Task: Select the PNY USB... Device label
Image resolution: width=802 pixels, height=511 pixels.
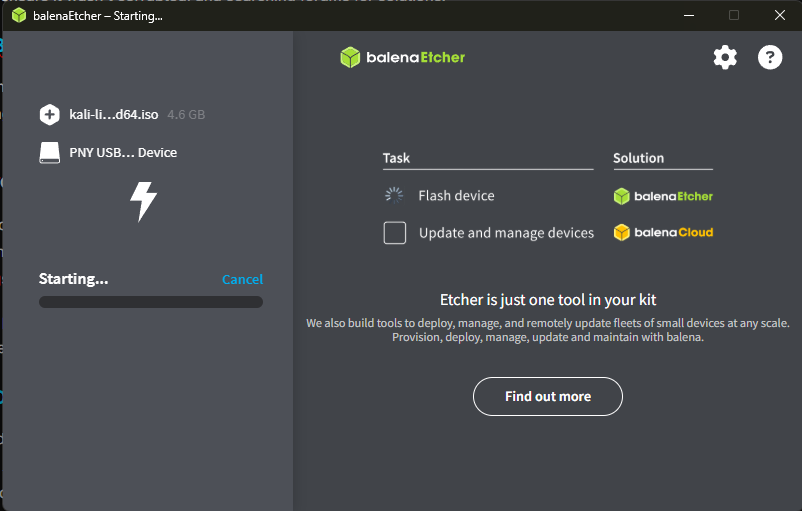Action: point(123,153)
